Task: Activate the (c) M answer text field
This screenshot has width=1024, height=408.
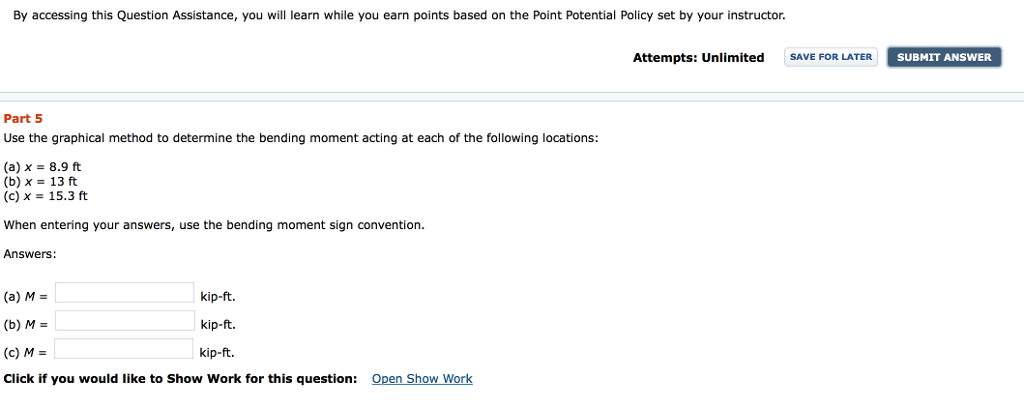Action: pyautogui.click(x=125, y=349)
